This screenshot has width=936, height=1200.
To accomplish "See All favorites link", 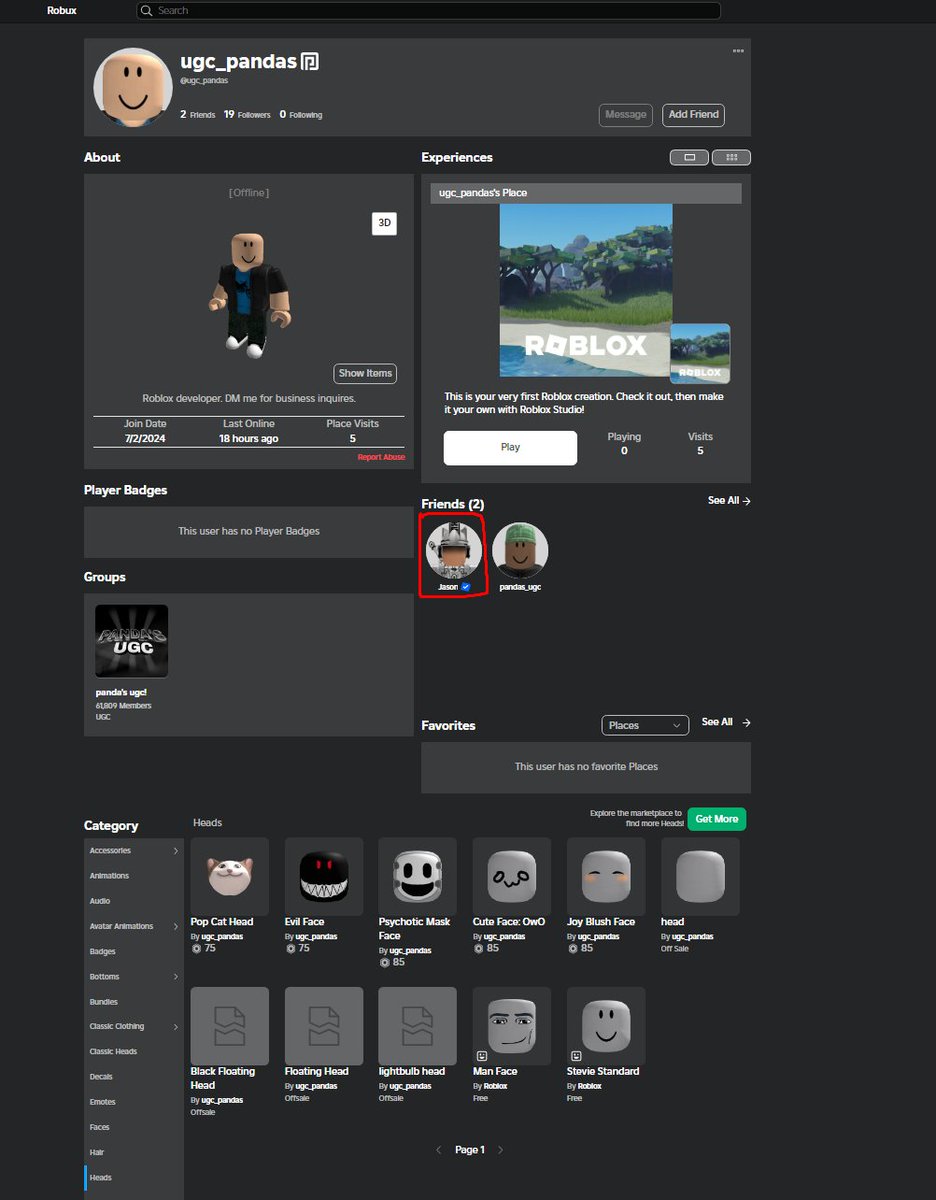I will [x=726, y=722].
